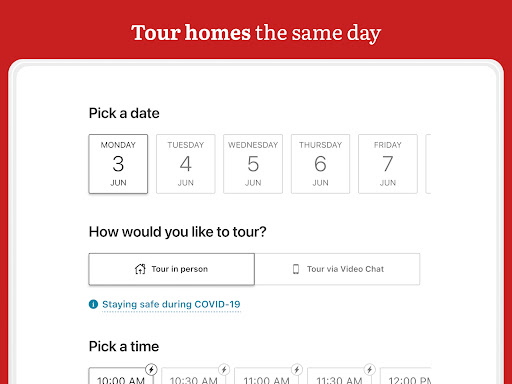Select Monday 3 Jun date card
512x384 pixels.
click(x=118, y=164)
